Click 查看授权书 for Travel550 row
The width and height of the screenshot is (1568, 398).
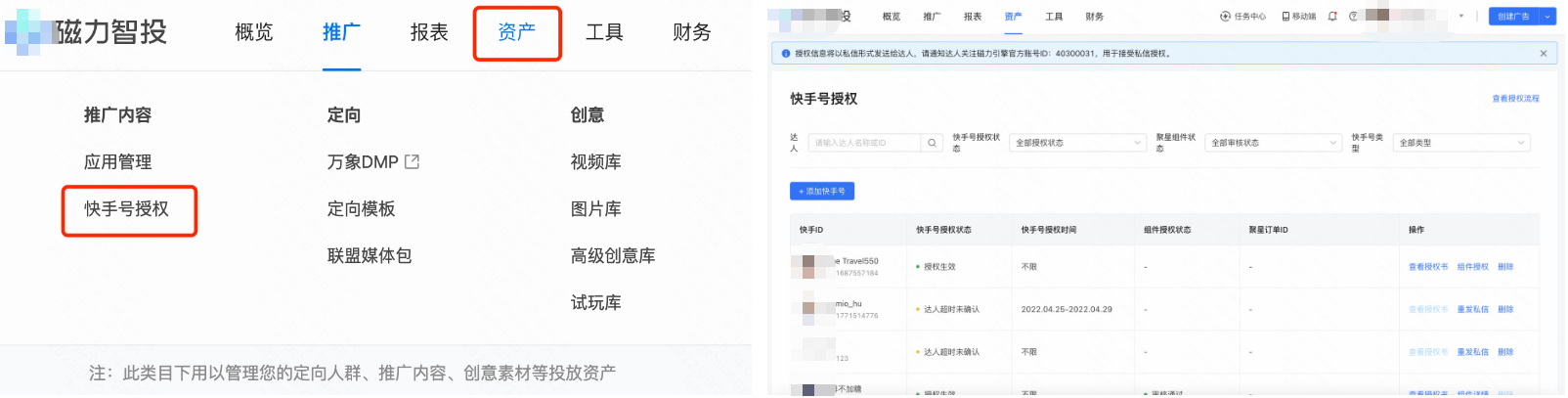point(1428,267)
